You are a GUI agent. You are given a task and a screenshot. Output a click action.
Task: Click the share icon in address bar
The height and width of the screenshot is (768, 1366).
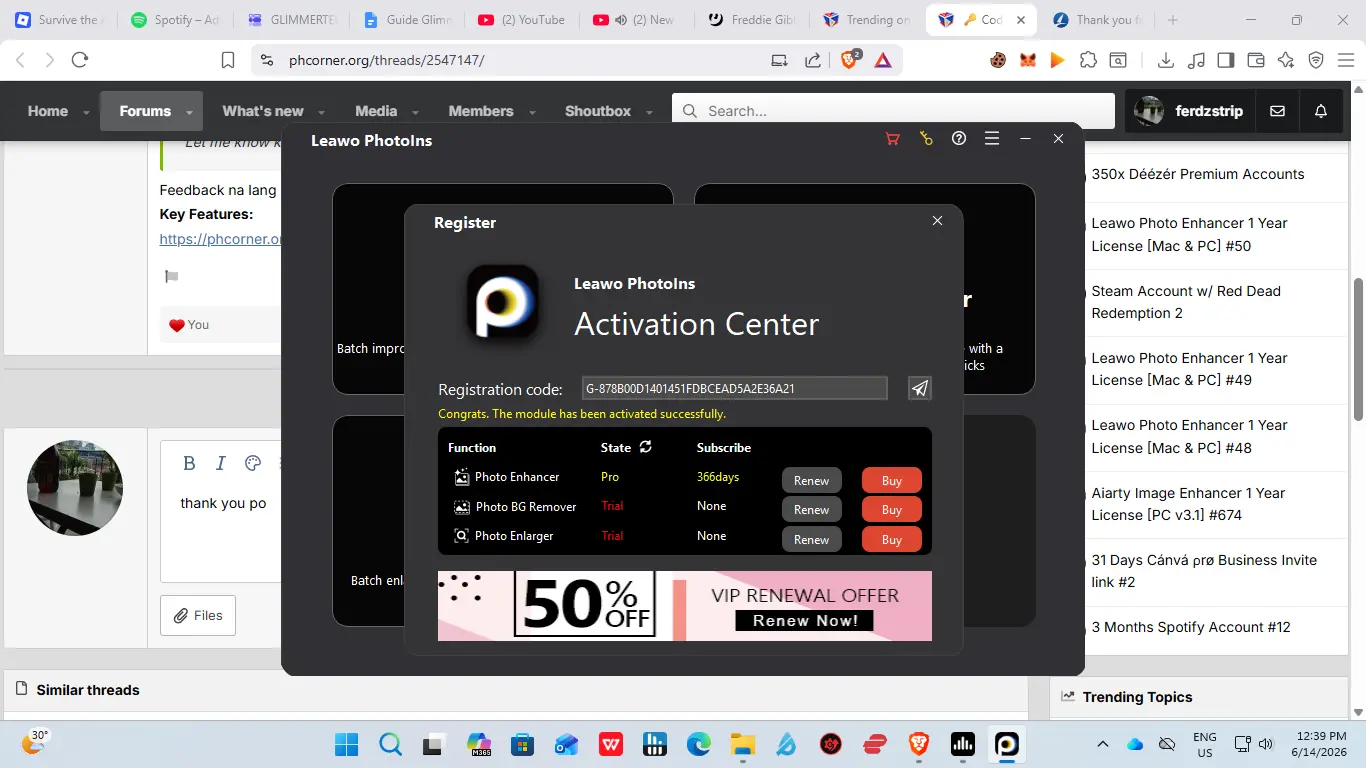click(x=813, y=60)
